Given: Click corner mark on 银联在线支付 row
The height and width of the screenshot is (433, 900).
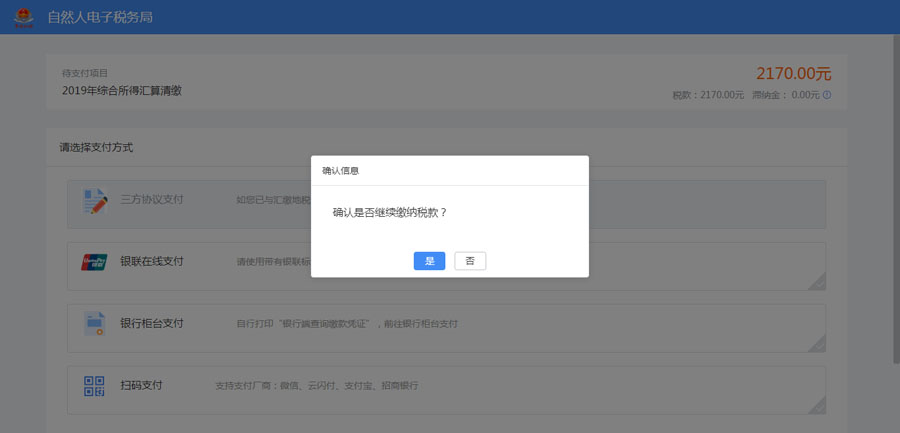Looking at the screenshot, I should pos(817,282).
